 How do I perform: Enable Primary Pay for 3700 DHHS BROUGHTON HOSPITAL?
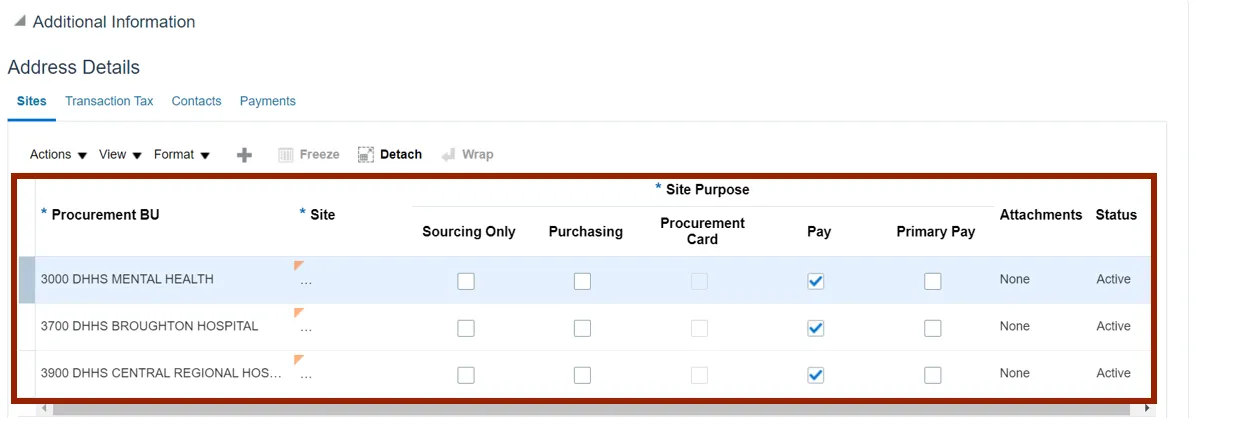pos(933,328)
